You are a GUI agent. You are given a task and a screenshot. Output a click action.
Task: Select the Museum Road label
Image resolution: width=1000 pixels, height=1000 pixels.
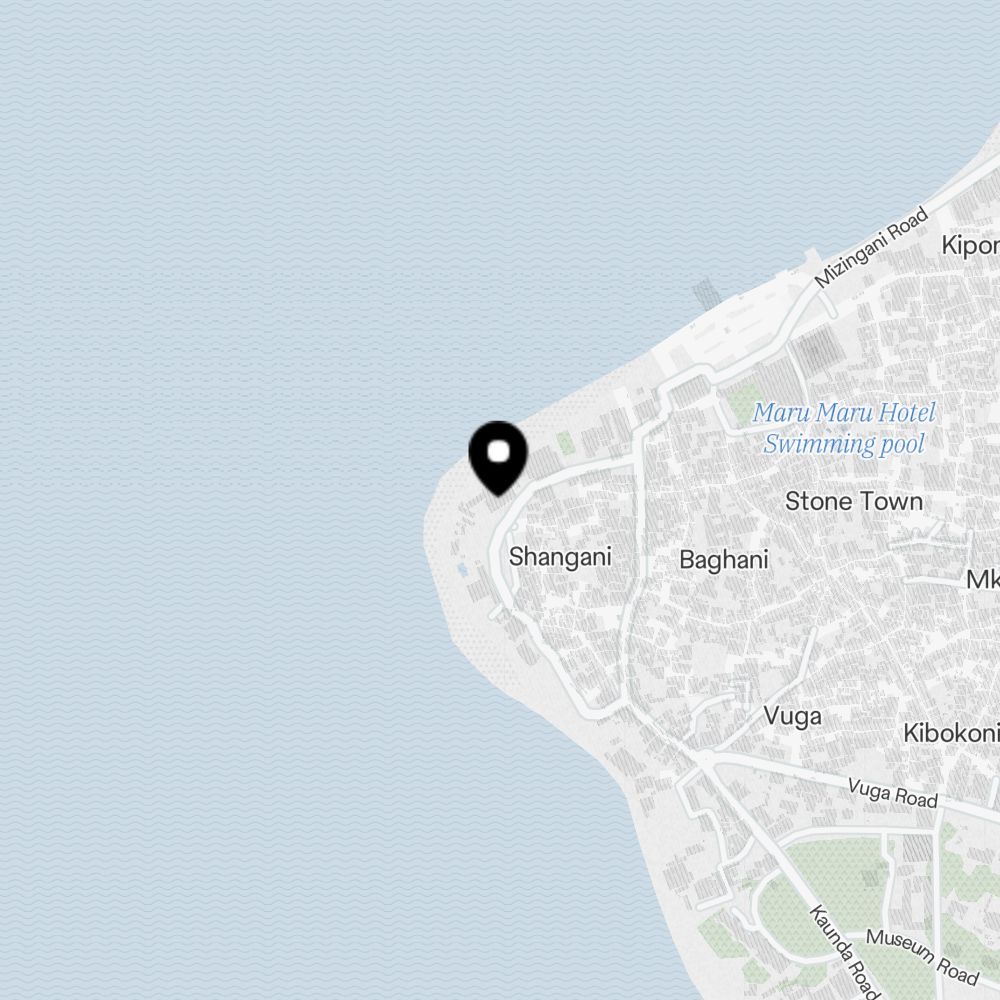click(x=922, y=957)
